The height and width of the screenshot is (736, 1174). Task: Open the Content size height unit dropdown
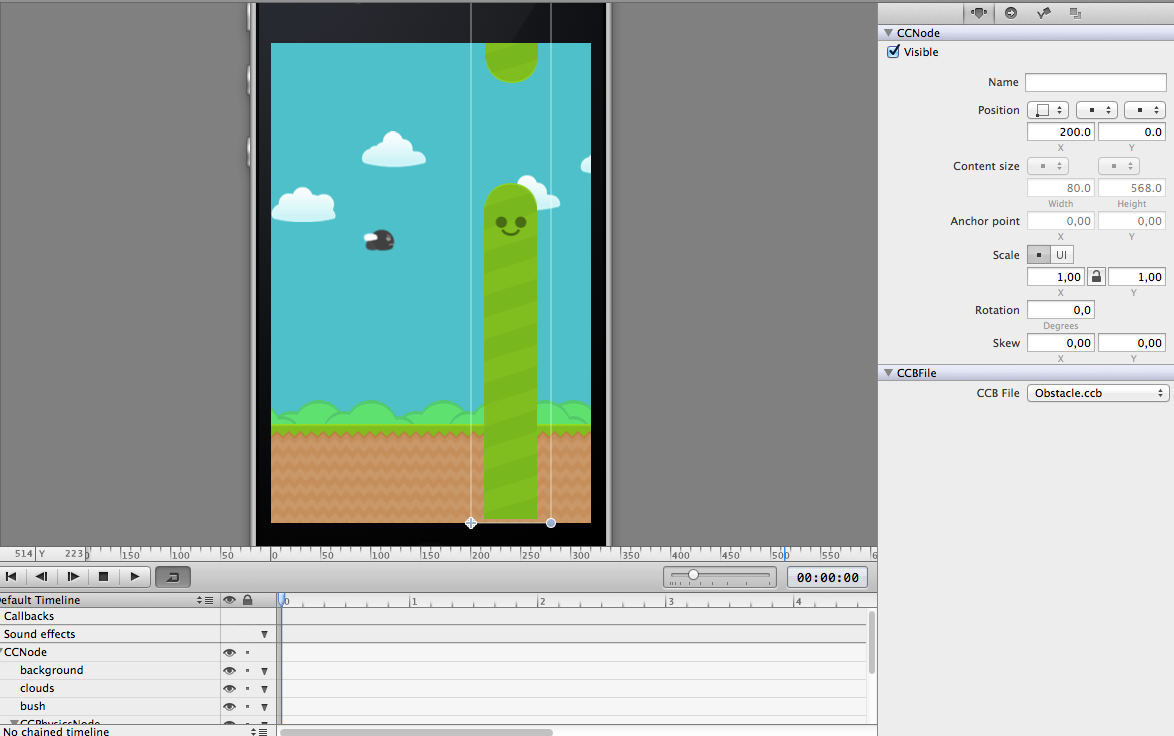point(1119,166)
